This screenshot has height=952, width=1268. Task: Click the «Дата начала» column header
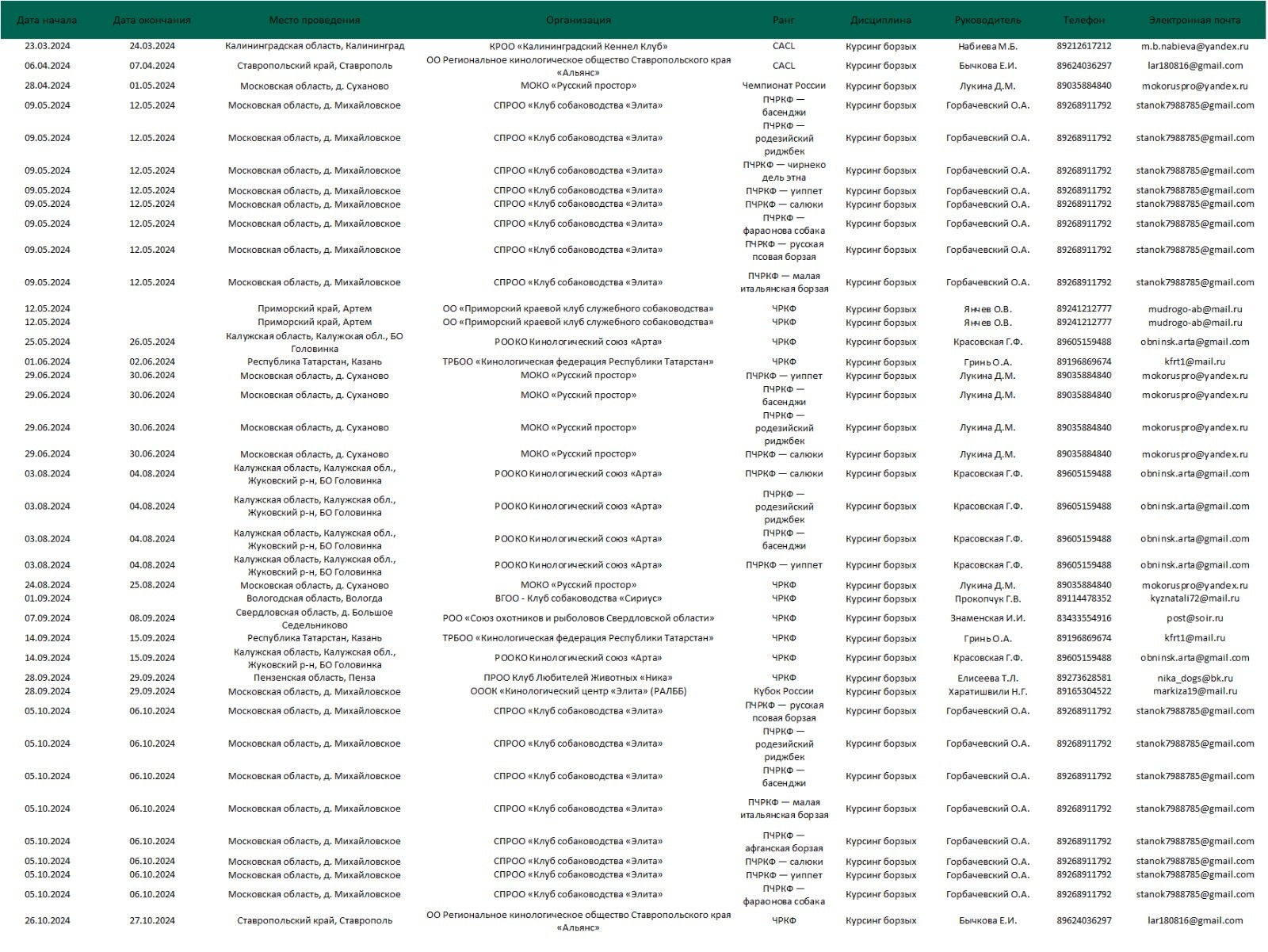click(x=48, y=20)
